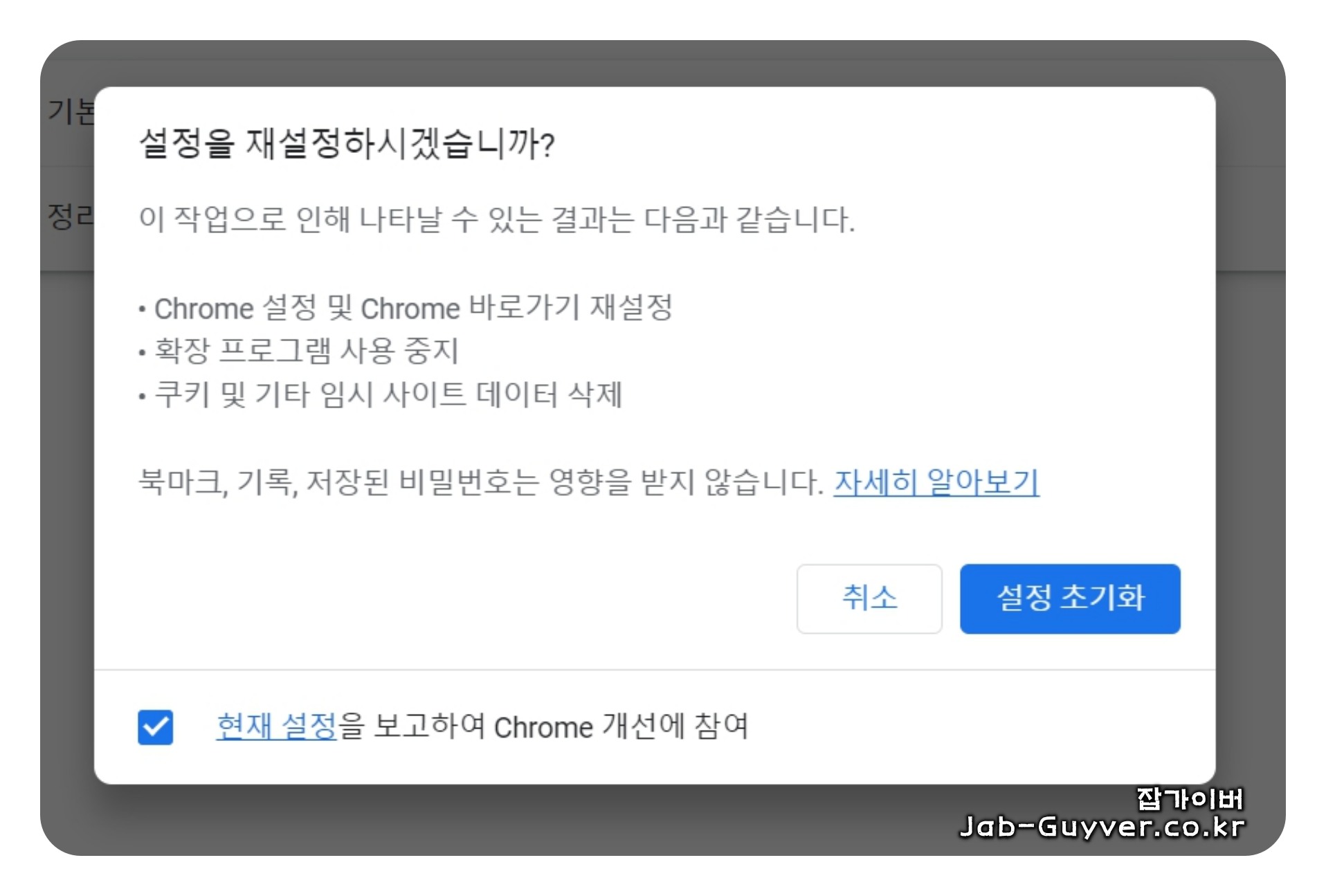Click the Chrome 바로가기 재설정 bullet line
This screenshot has width=1326, height=896.
[406, 308]
